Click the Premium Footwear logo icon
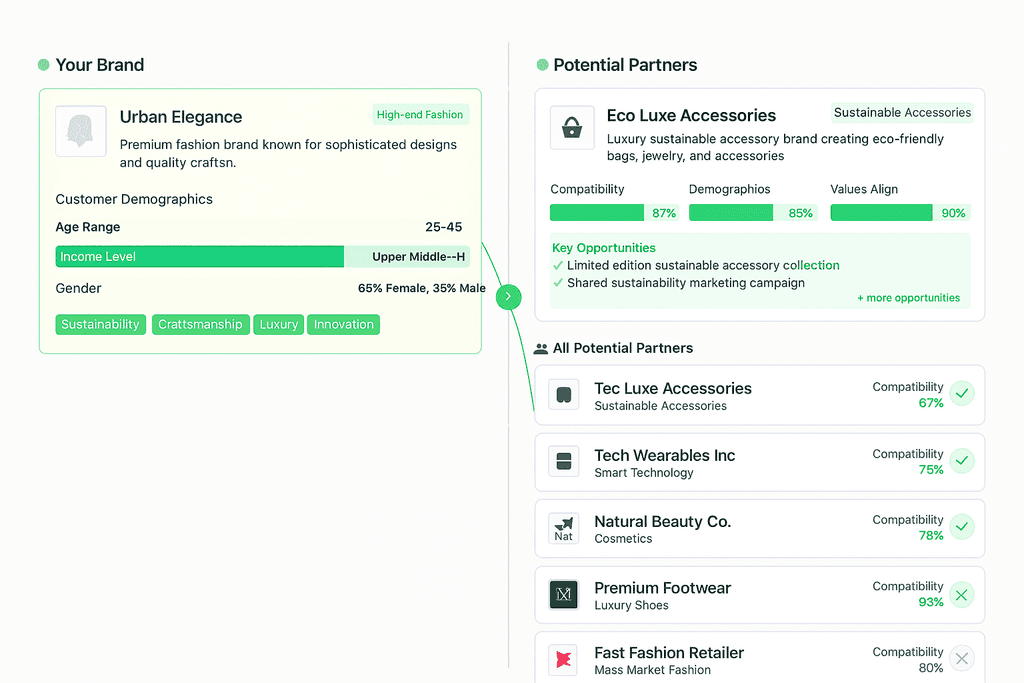Screen dimensions: 1024x683 click(x=564, y=594)
